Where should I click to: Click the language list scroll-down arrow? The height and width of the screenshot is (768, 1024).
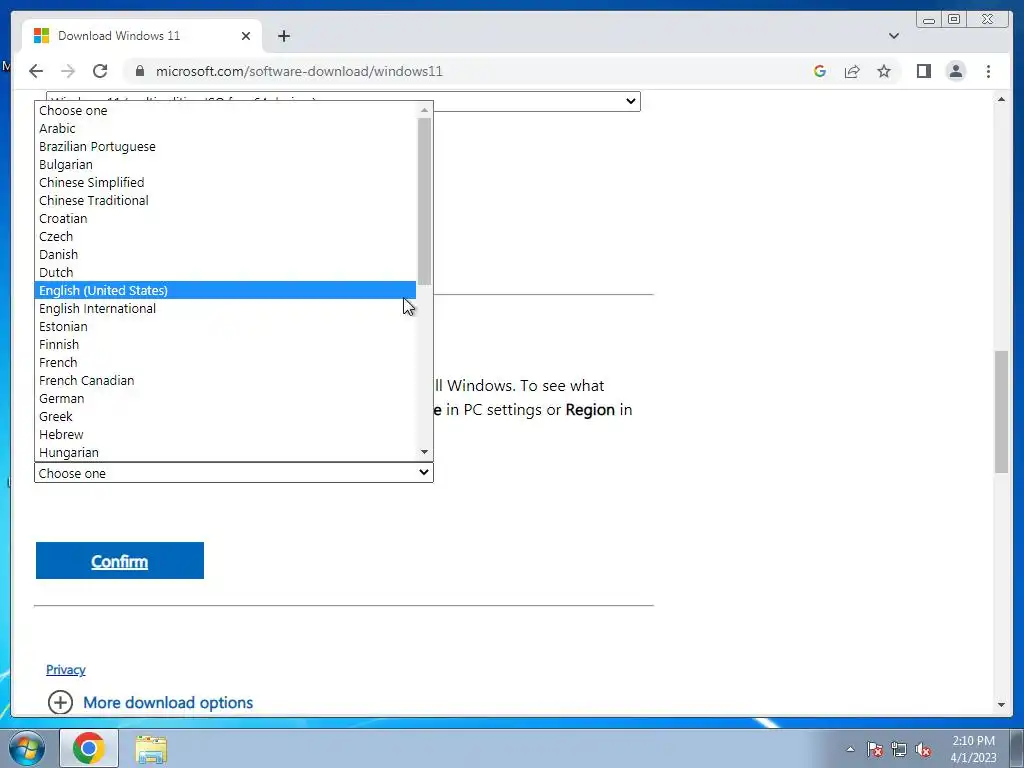point(424,452)
